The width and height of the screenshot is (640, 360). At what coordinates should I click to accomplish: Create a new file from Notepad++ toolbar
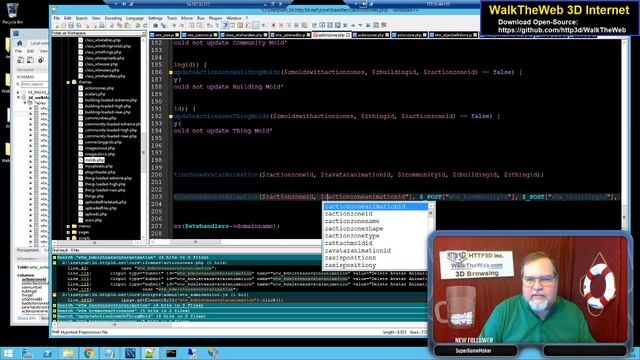[x=57, y=25]
